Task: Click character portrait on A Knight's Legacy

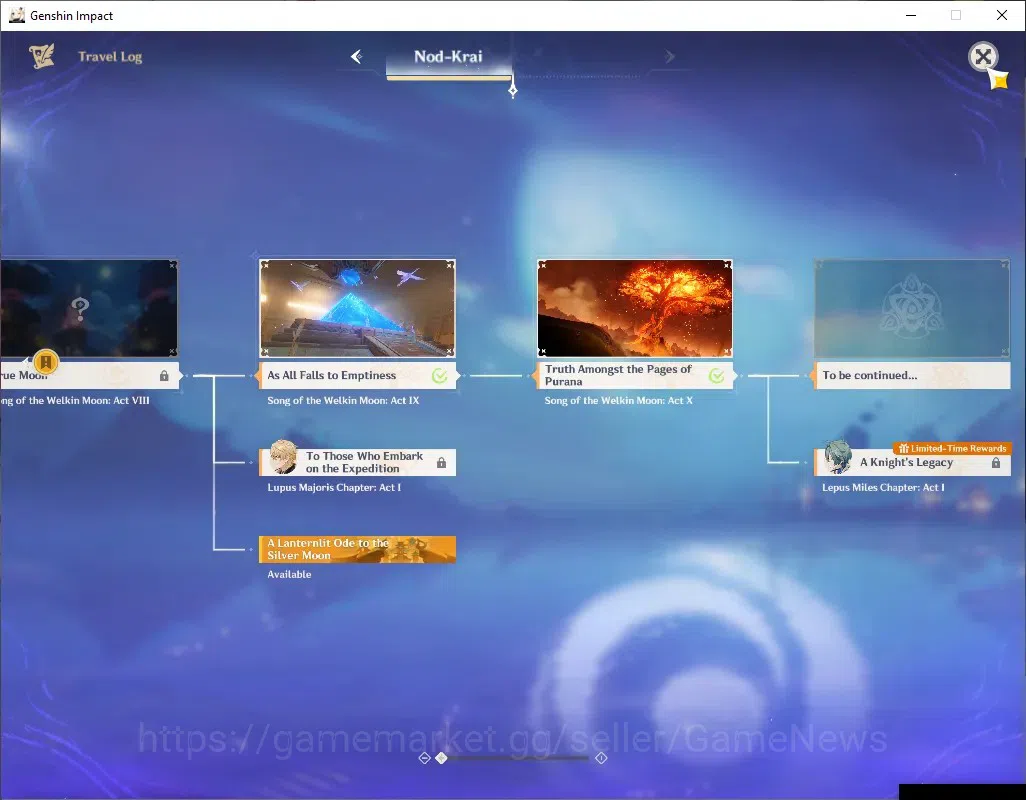Action: [x=838, y=457]
